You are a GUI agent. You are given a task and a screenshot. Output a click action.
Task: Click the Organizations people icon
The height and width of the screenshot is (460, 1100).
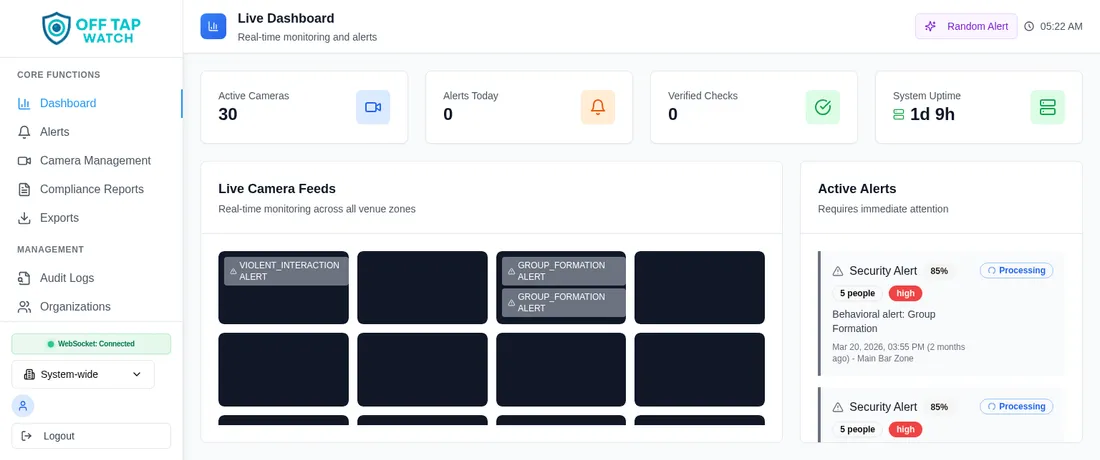pos(24,306)
